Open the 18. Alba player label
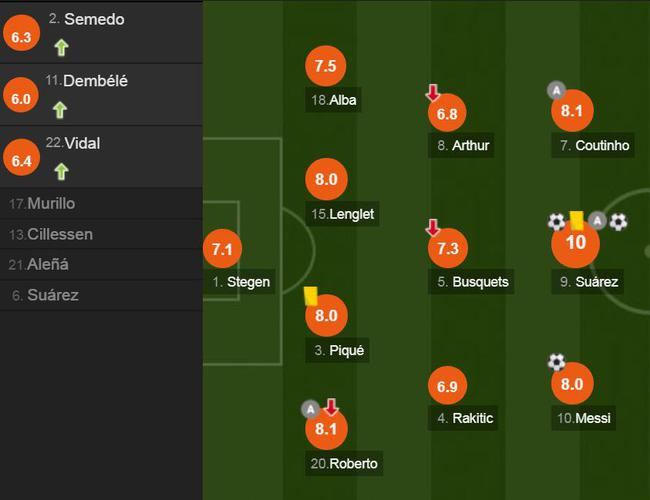Image resolution: width=650 pixels, height=500 pixels. pos(333,99)
